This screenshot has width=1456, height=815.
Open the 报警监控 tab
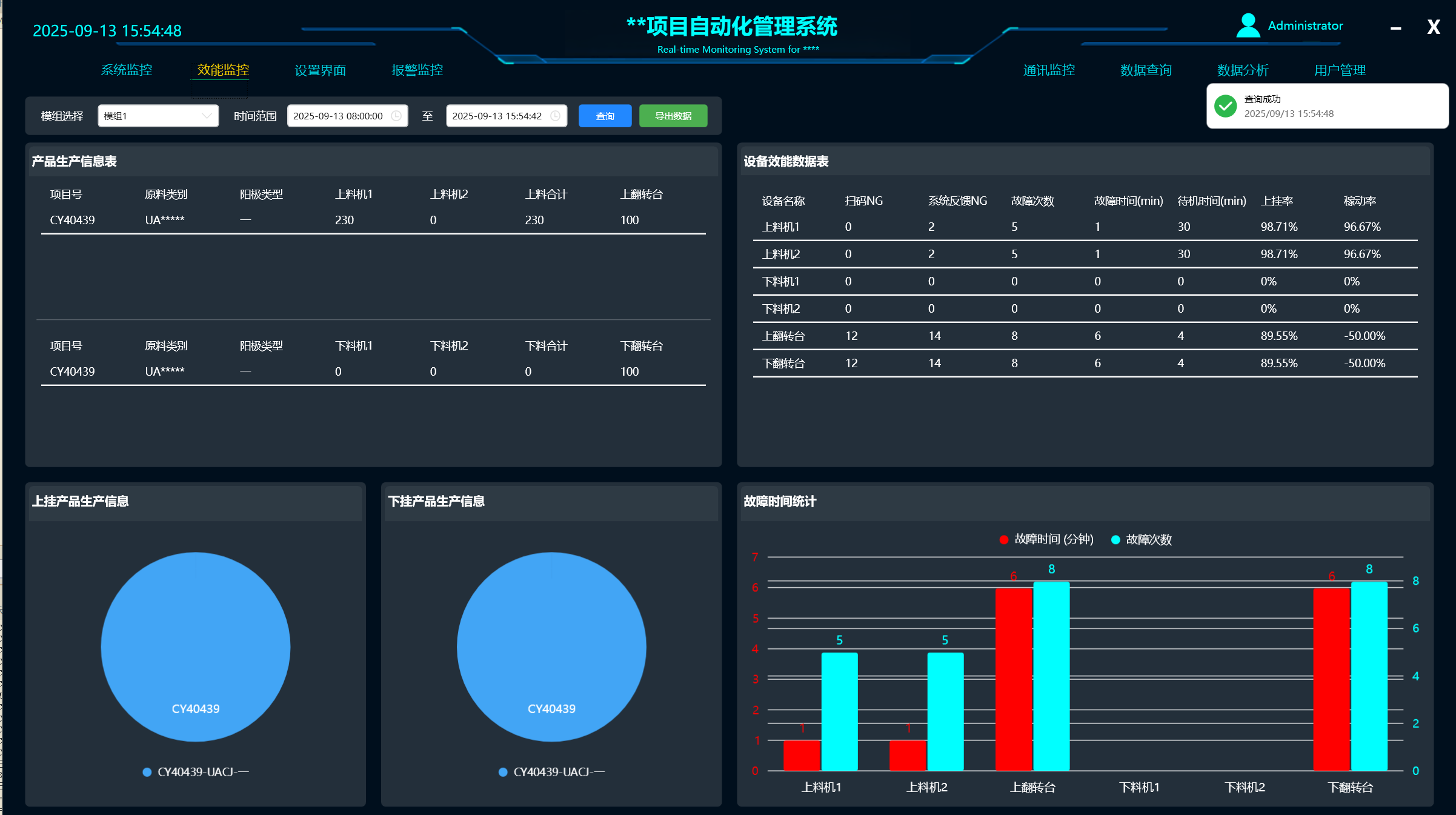[417, 70]
